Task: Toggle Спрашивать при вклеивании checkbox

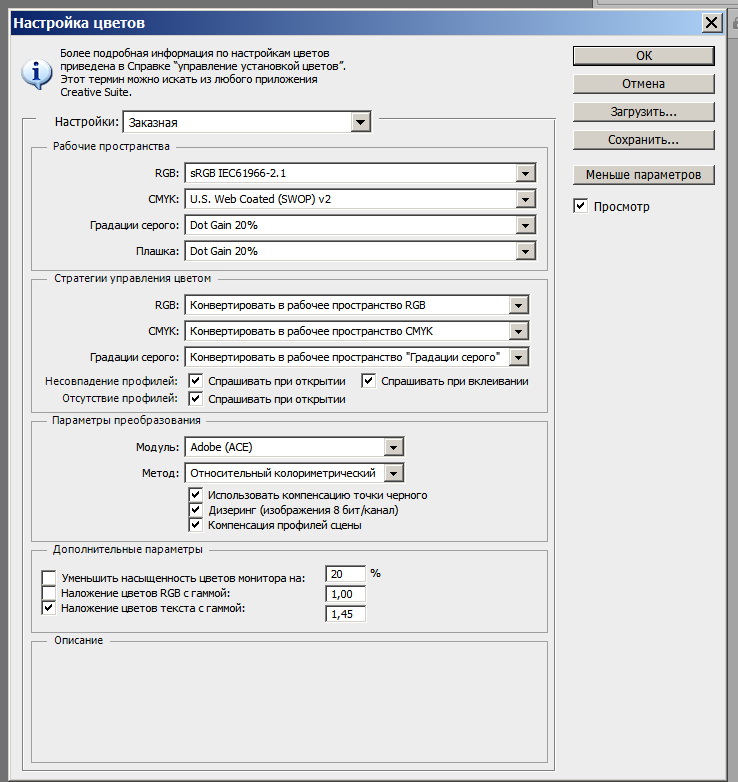Action: [368, 381]
